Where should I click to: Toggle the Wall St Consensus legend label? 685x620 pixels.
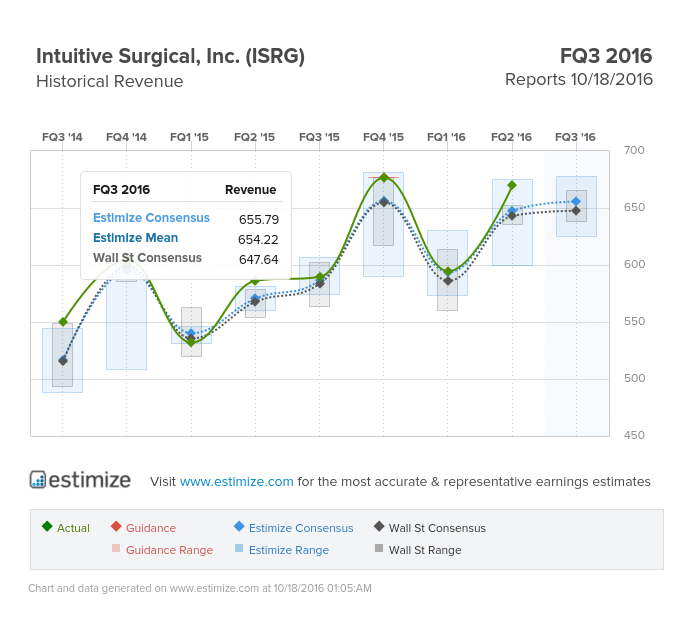437,528
